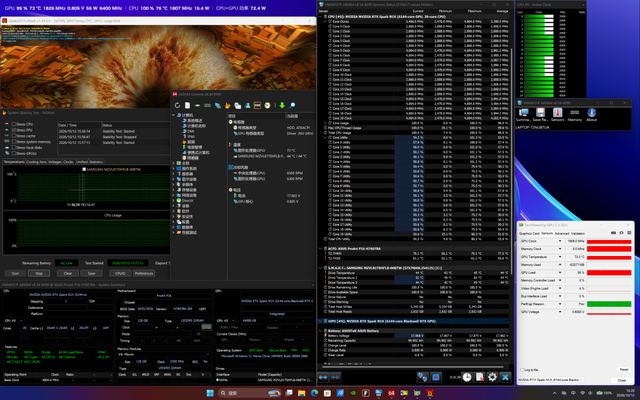Toggle Stress system memory checkbox
Image resolution: width=640 pixels, height=400 pixels.
click(14, 142)
